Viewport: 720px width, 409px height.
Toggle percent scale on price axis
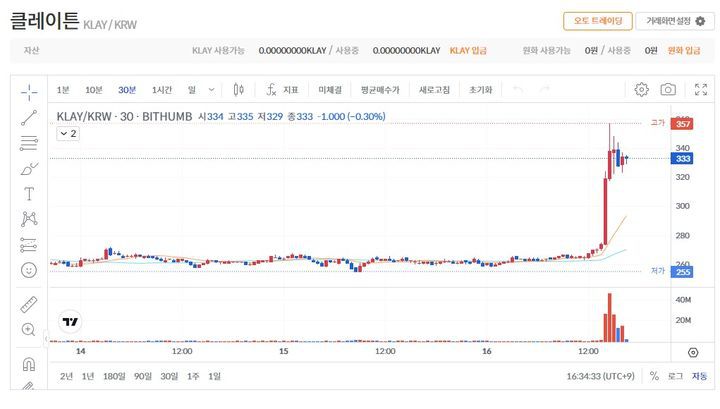pos(654,376)
